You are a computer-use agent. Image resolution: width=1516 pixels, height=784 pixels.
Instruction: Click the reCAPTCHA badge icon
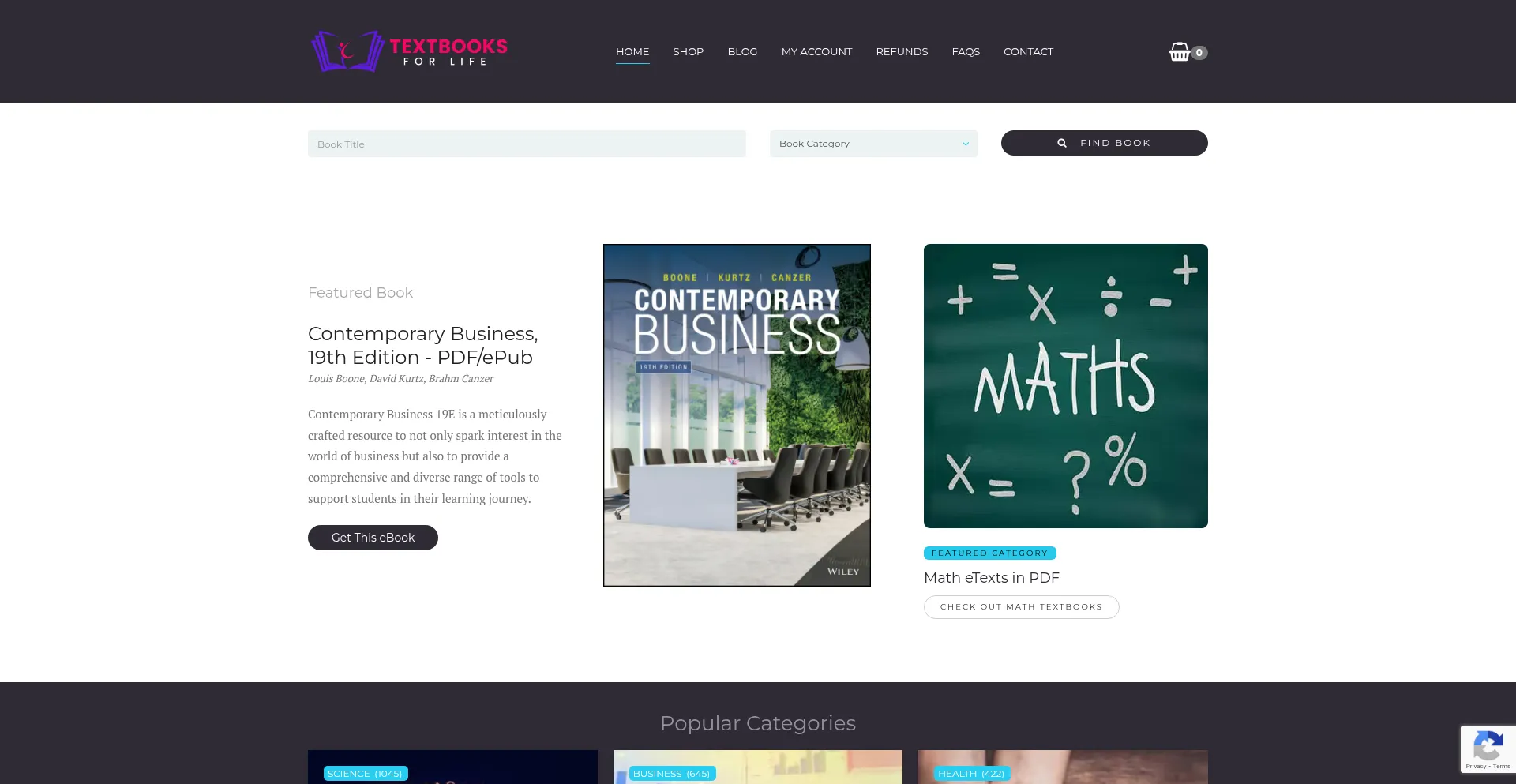[x=1488, y=745]
